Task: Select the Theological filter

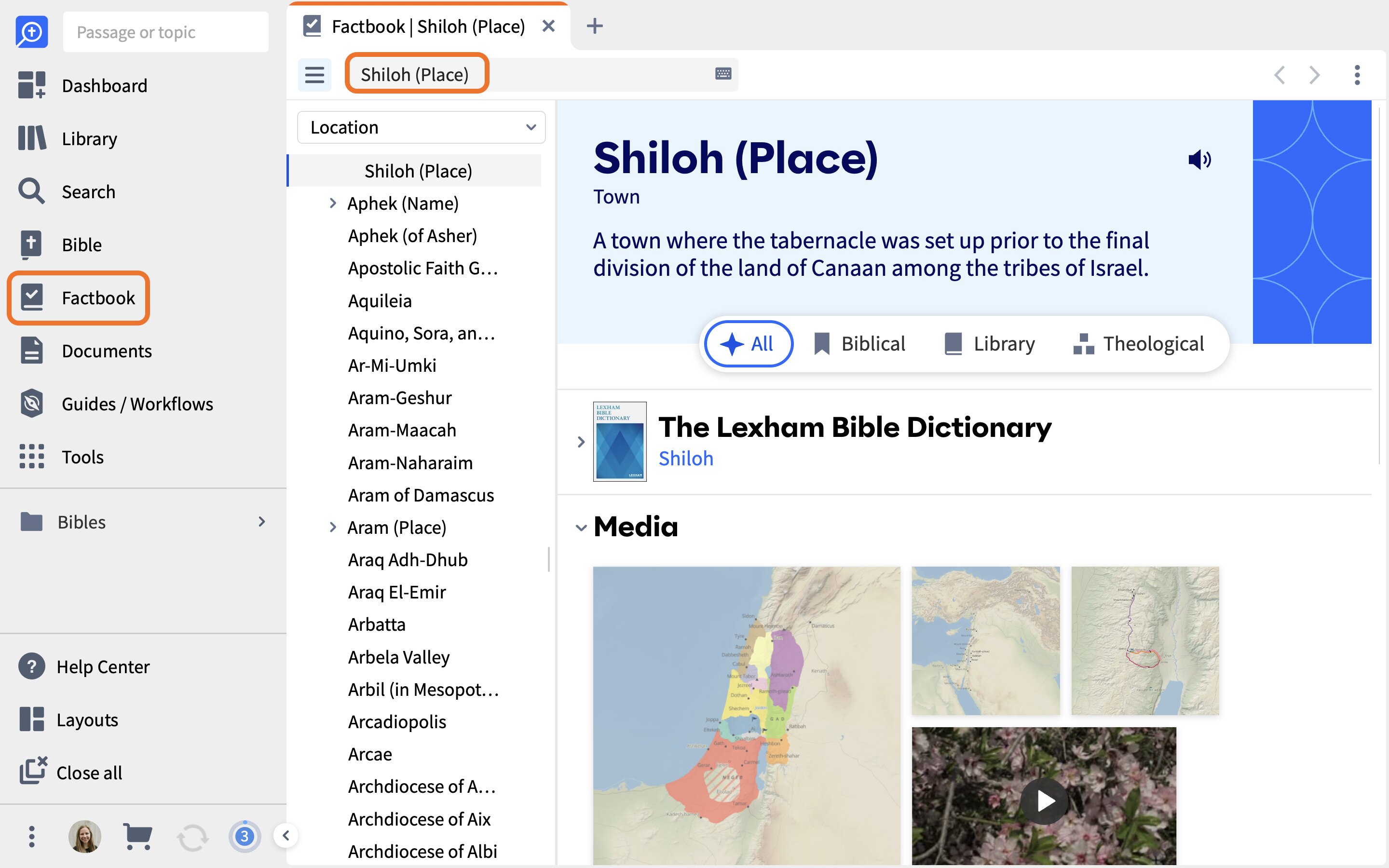Action: [1139, 344]
